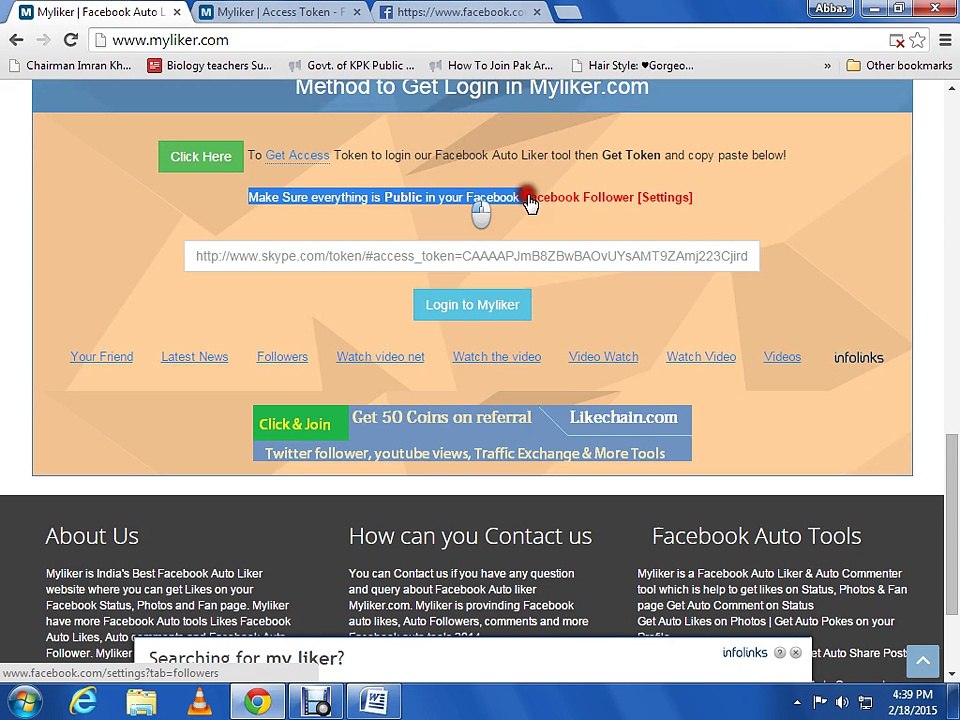Click the Facebook Auto Tools heading
Image resolution: width=960 pixels, height=720 pixels.
click(757, 536)
